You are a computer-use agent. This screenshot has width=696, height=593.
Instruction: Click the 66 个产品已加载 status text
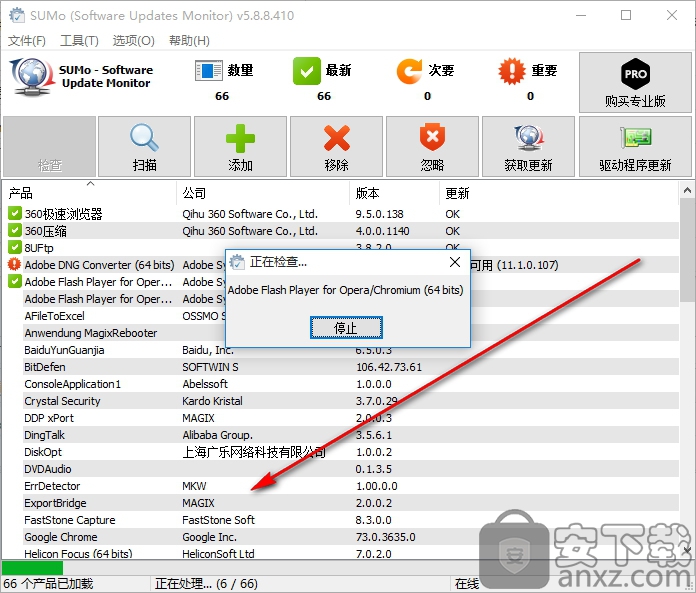(x=48, y=584)
